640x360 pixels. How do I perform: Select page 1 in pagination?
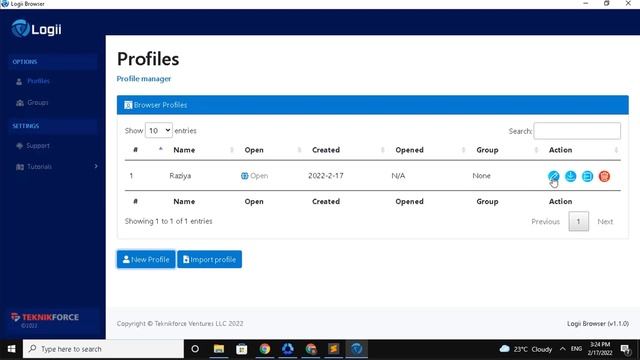coord(578,222)
